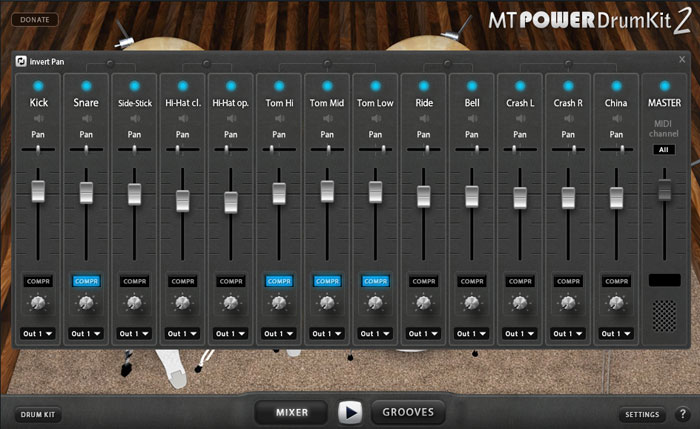Click the Snare compressor knob
Image resolution: width=700 pixels, height=429 pixels.
click(86, 303)
